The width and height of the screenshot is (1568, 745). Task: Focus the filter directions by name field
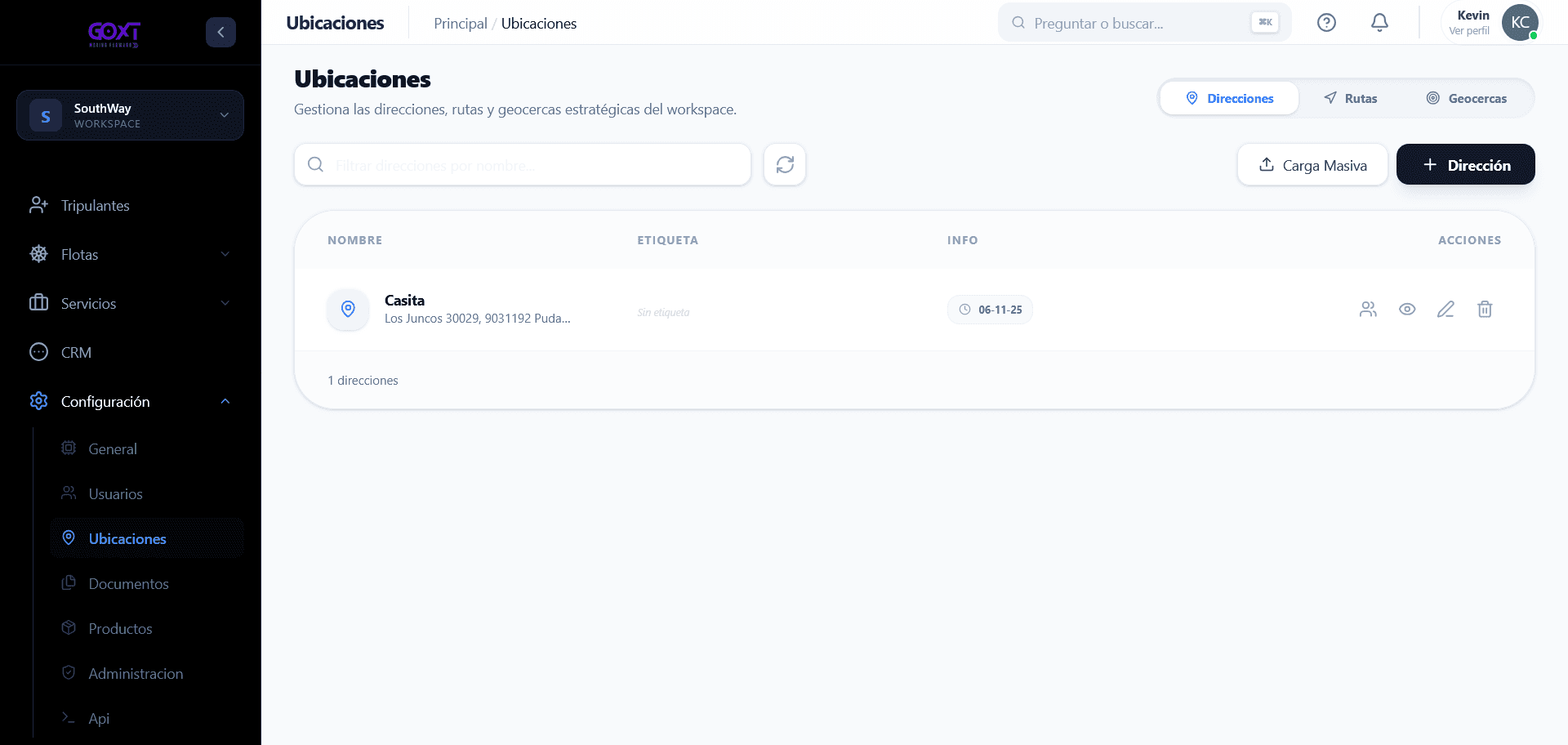click(x=523, y=164)
